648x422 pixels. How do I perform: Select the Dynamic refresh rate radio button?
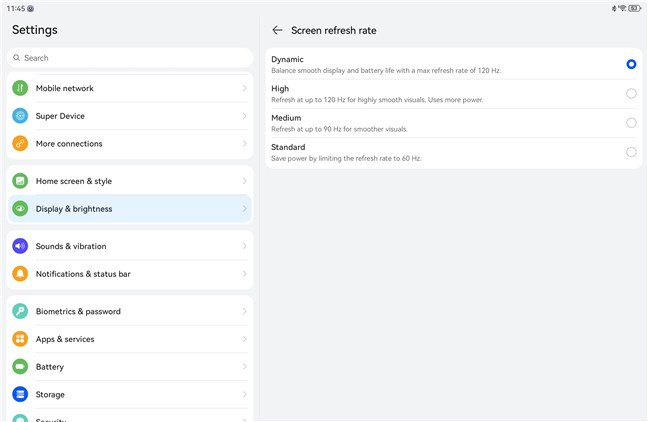coord(631,64)
